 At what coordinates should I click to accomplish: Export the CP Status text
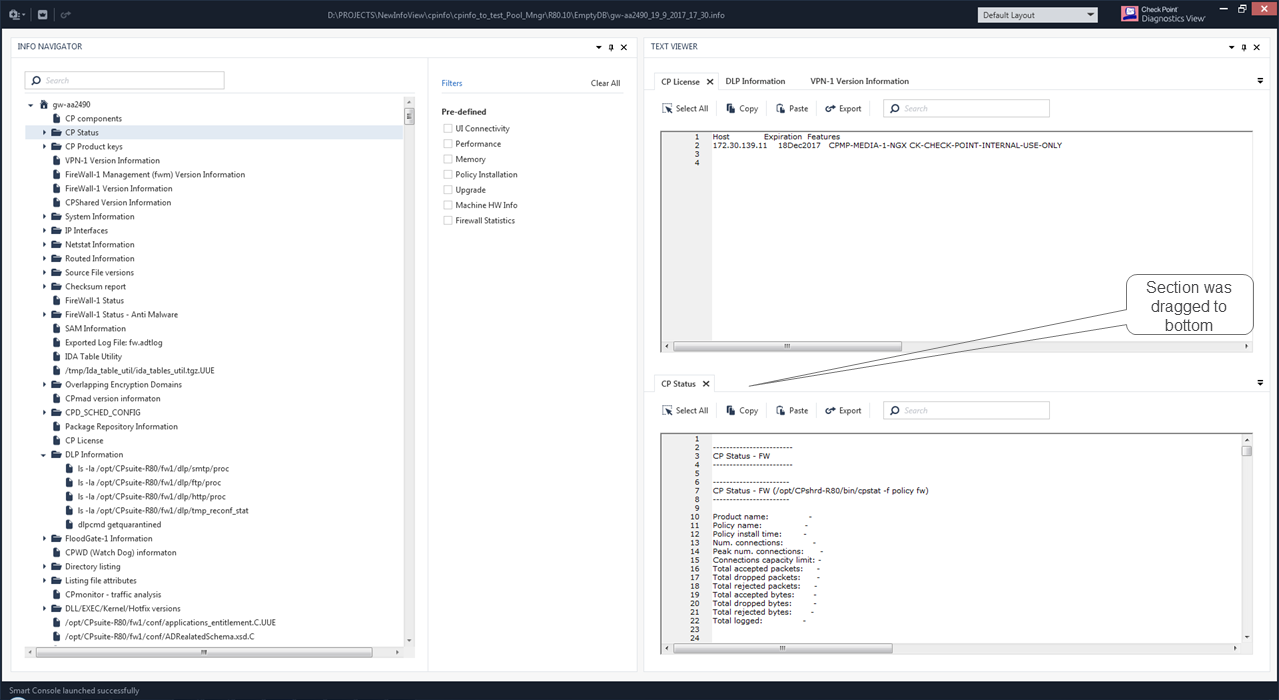point(843,410)
